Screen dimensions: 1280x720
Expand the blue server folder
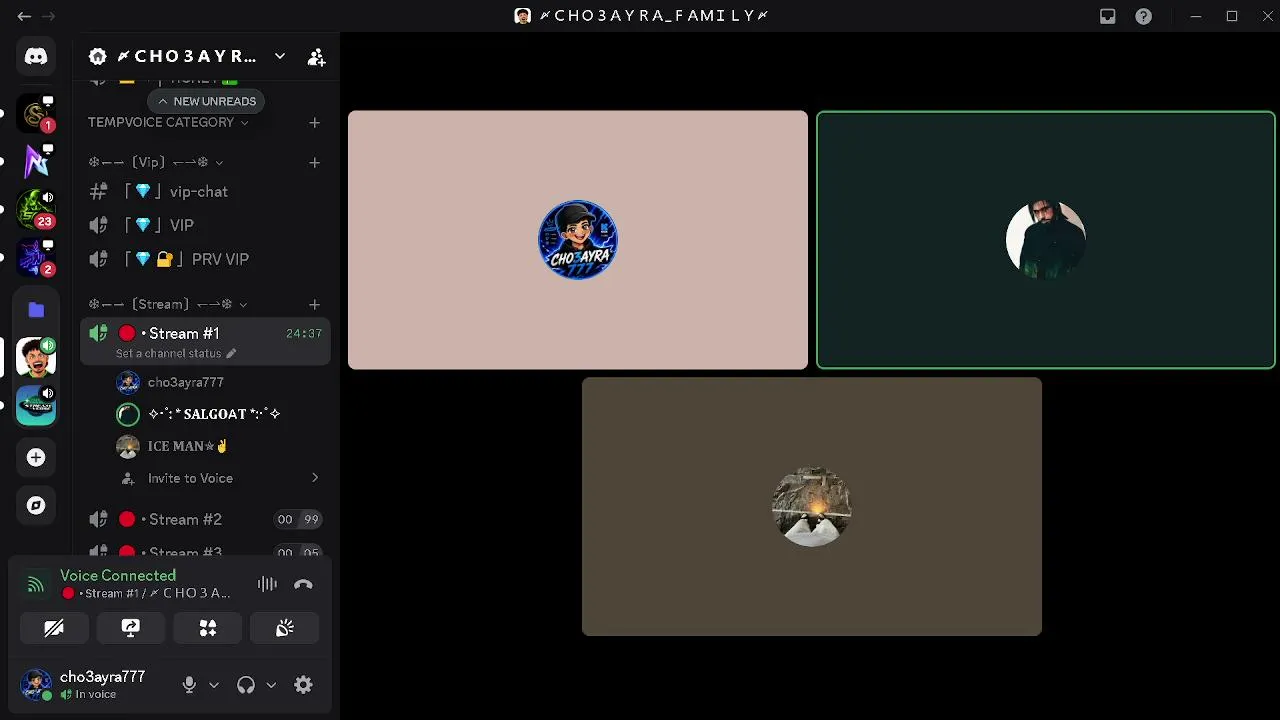tap(36, 309)
